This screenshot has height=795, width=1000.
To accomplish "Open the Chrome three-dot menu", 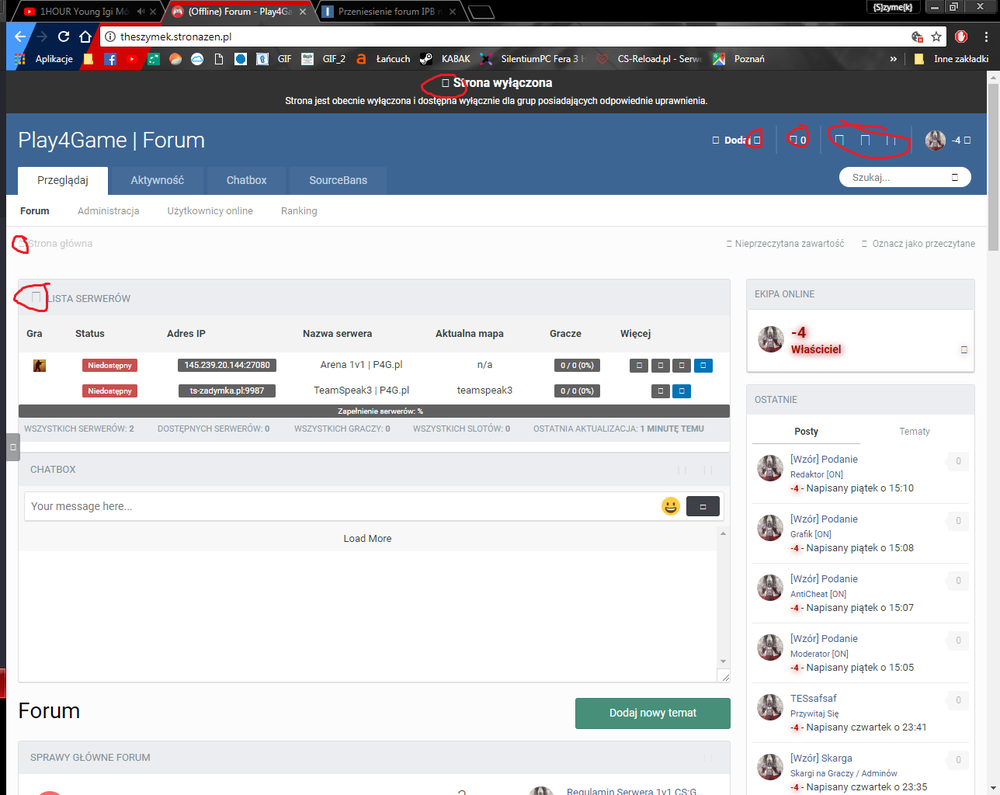I will [986, 37].
